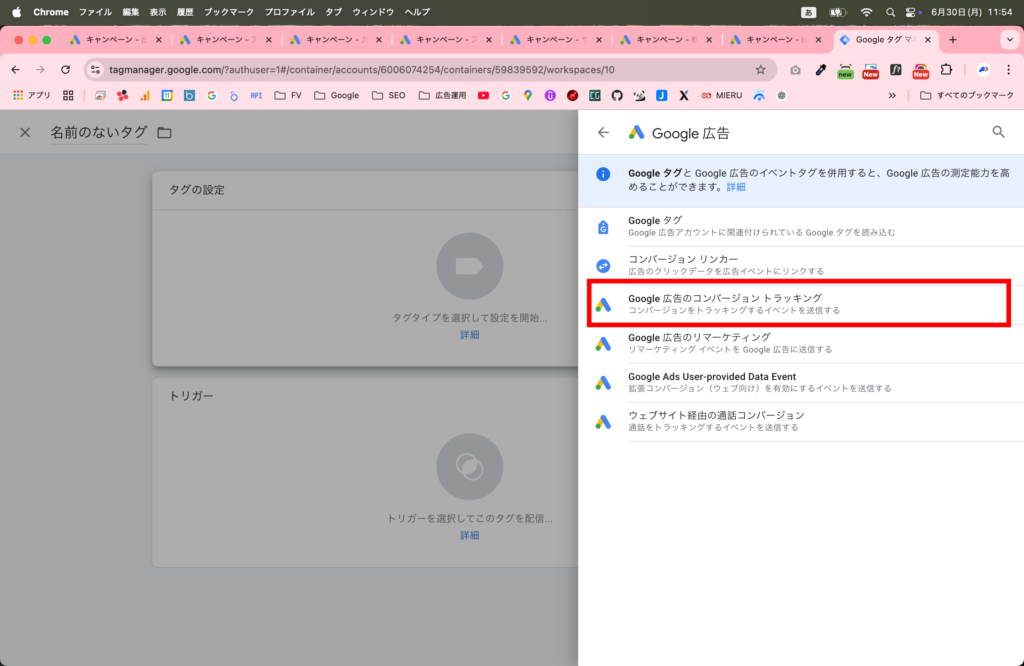Open the Google Maps bookmark icon
The height and width of the screenshot is (666, 1024).
(528, 95)
